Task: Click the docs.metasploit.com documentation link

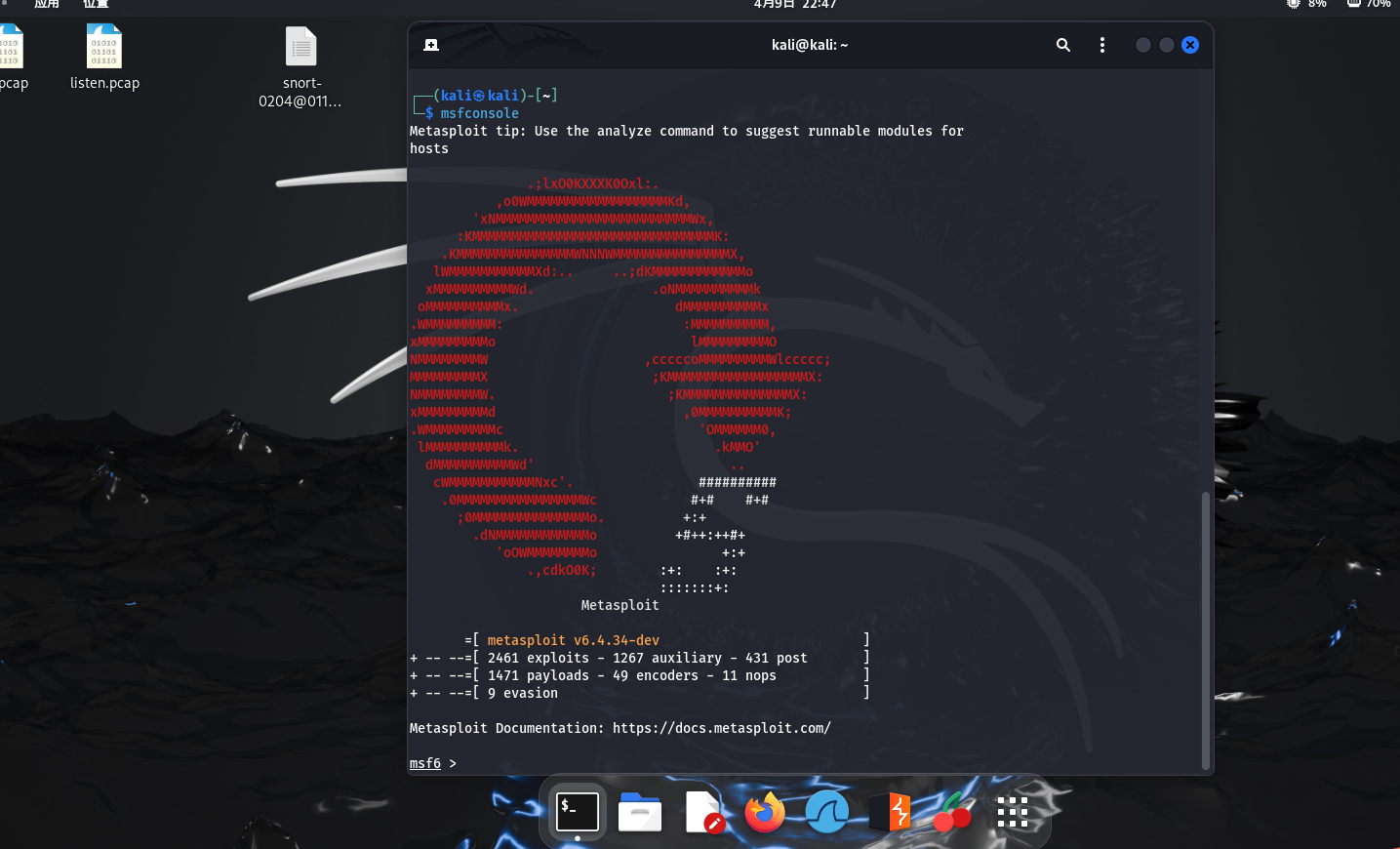Action: tap(722, 728)
